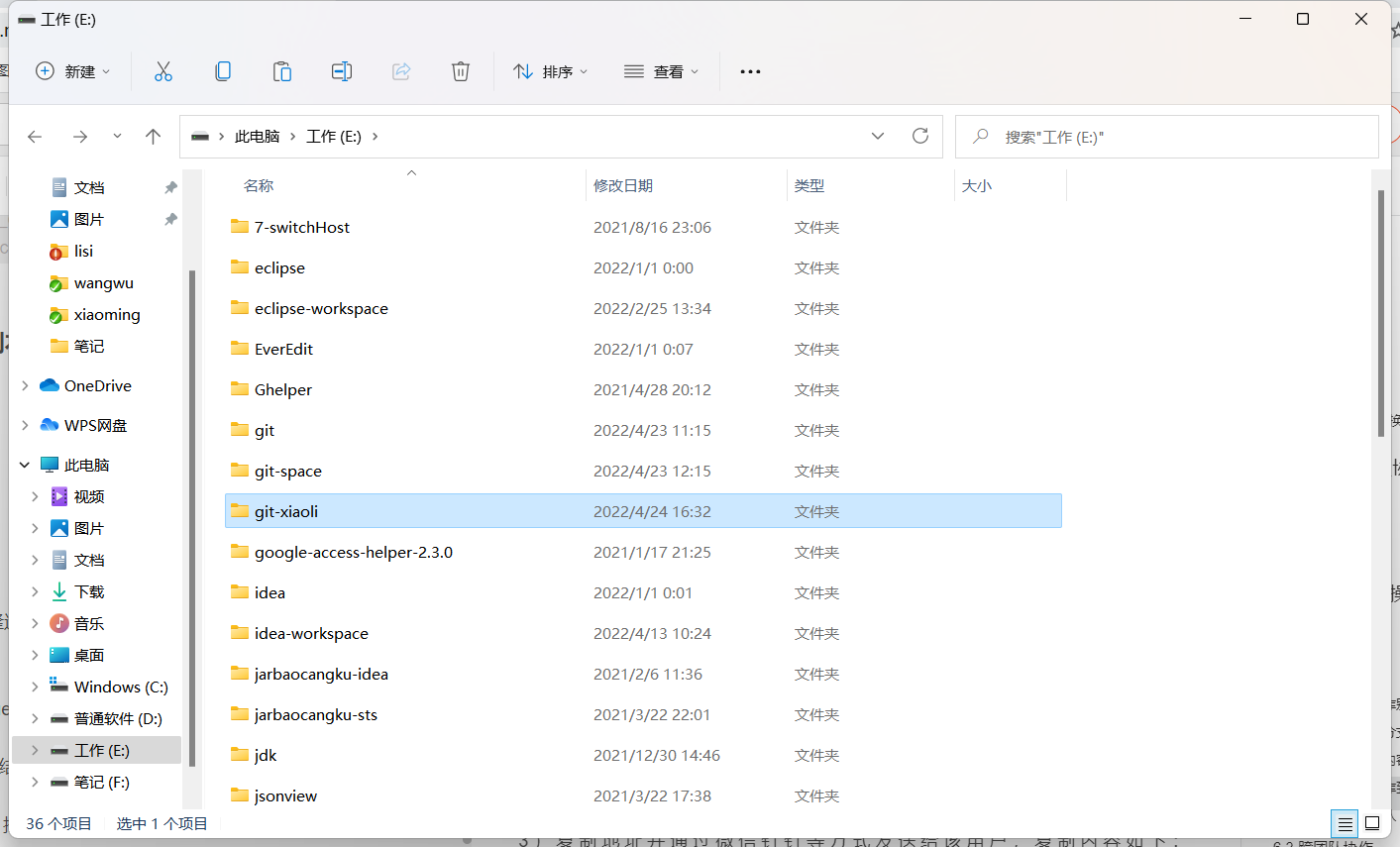Click the search 工作 (E:) input box

(1166, 137)
